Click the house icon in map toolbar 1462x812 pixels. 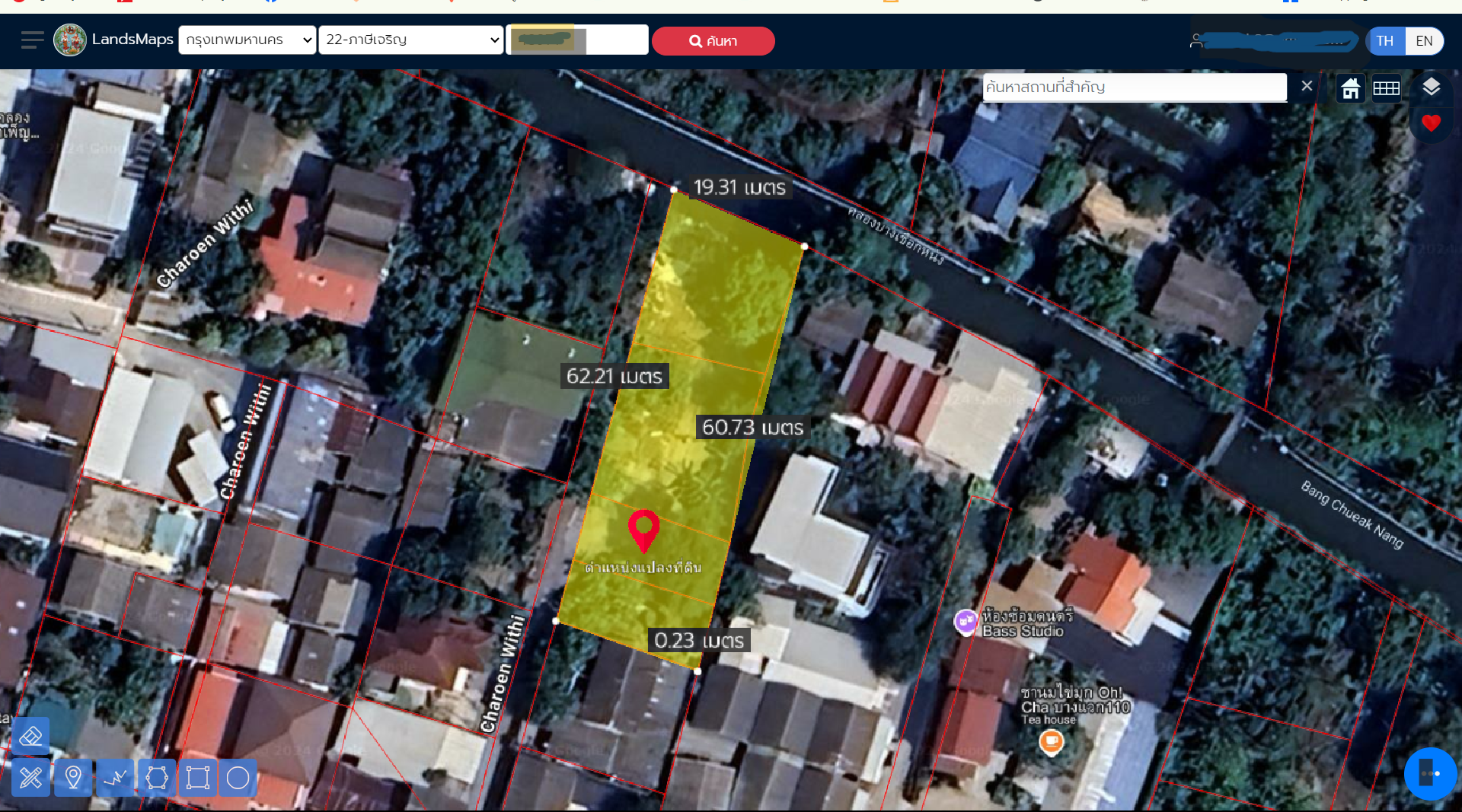click(1351, 88)
